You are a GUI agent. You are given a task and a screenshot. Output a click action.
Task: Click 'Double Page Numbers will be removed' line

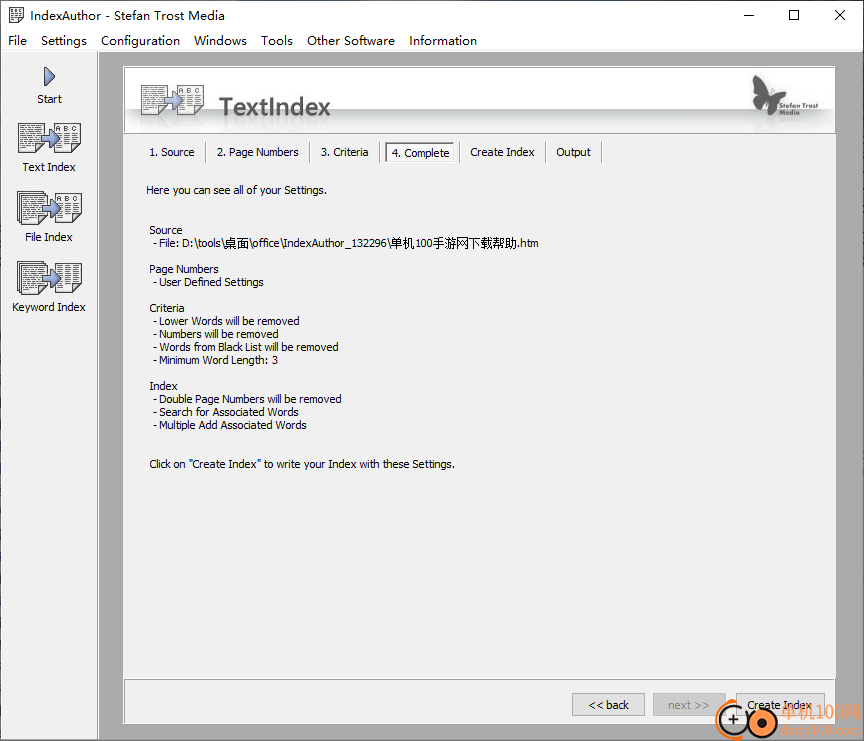pos(247,399)
